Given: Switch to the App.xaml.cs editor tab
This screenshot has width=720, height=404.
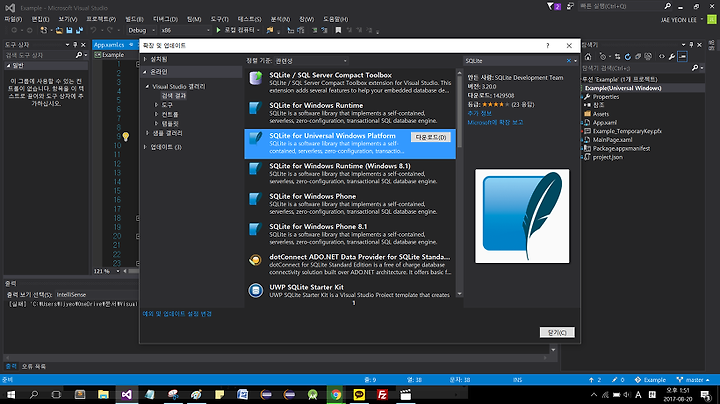Looking at the screenshot, I should tap(109, 45).
